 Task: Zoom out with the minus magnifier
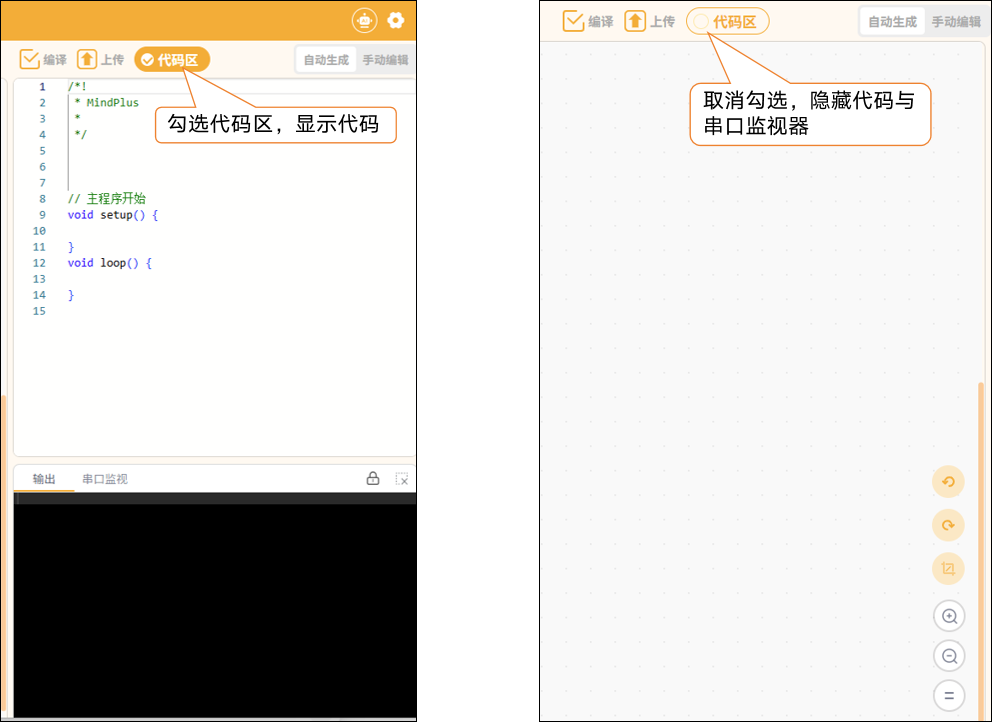[x=949, y=656]
